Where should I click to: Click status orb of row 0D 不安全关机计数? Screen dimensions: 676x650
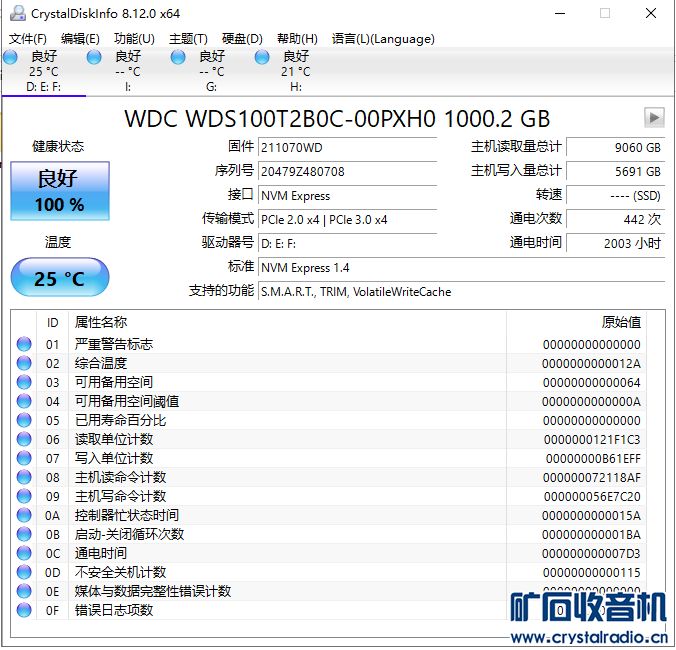pos(24,572)
